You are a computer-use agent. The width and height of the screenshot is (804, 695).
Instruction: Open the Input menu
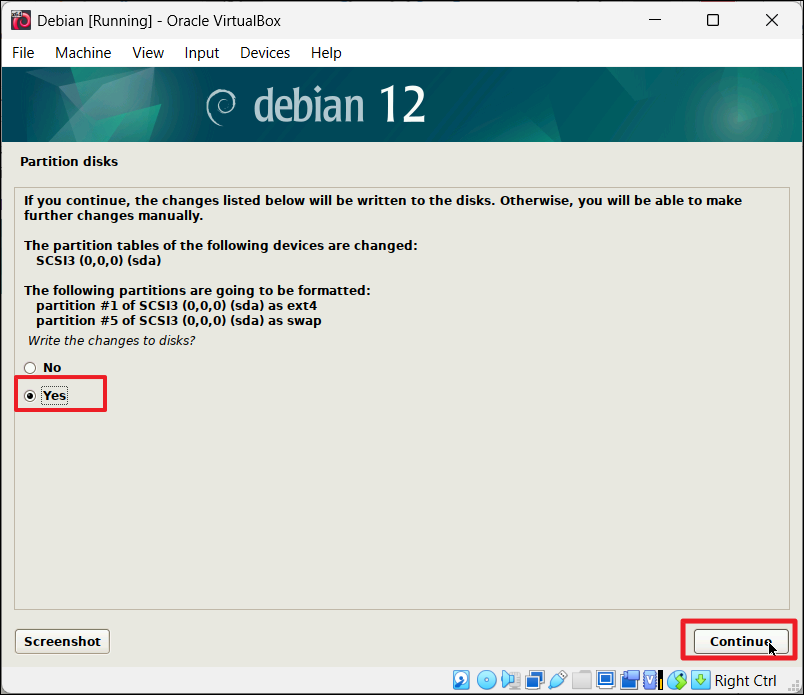pos(202,53)
